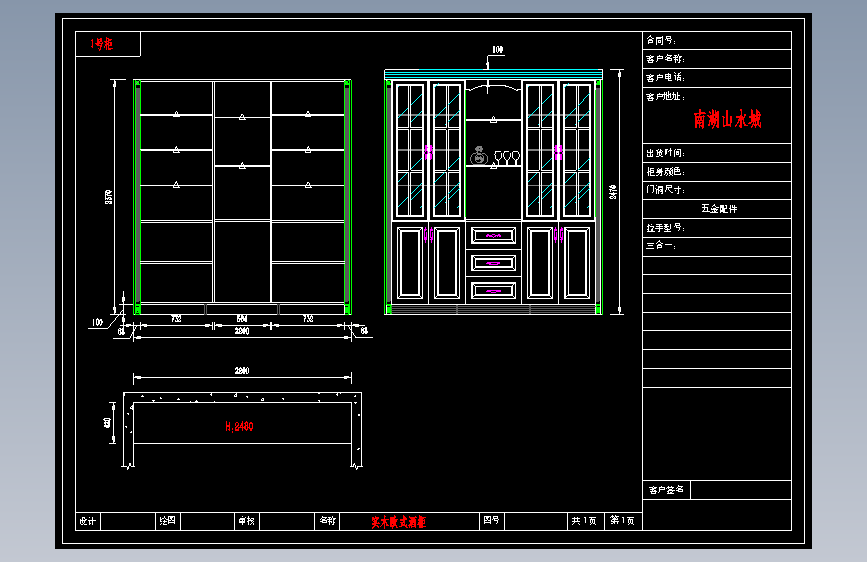Click the "图号" cell in title strip
Image resolution: width=867 pixels, height=562 pixels.
tap(491, 520)
